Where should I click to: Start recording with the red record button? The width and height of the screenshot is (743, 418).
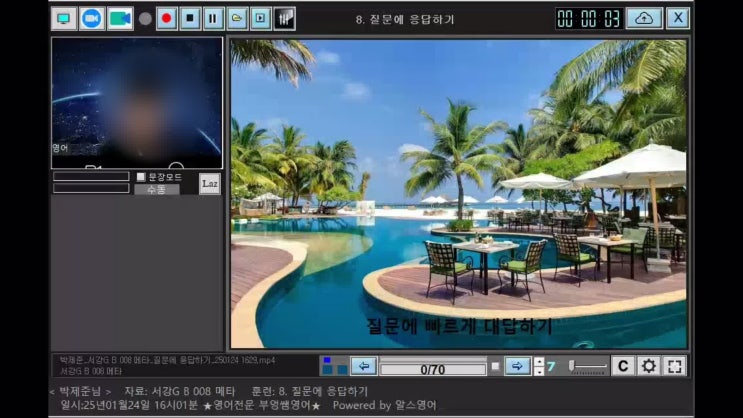[166, 18]
